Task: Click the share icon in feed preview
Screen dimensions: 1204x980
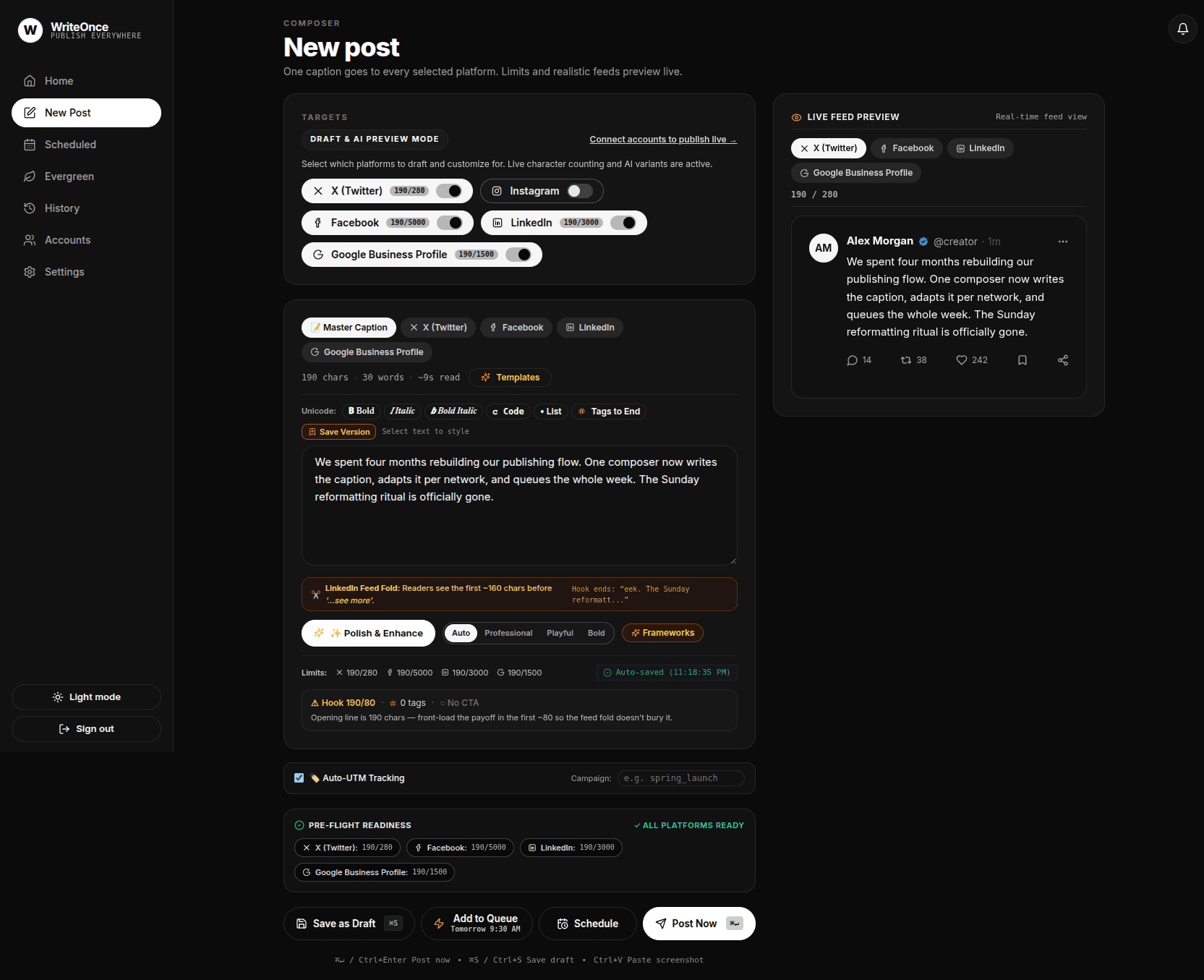Action: point(1063,360)
